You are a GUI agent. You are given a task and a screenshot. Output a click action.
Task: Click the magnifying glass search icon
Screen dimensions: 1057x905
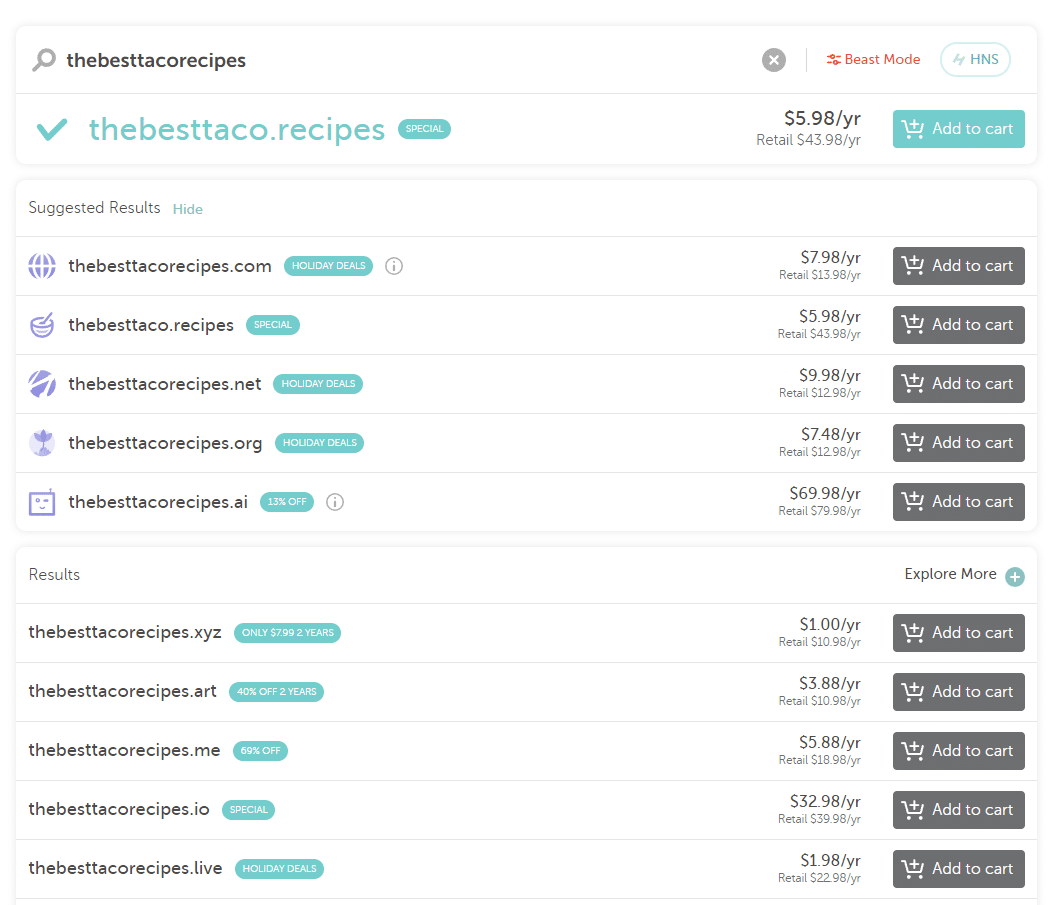pos(44,61)
